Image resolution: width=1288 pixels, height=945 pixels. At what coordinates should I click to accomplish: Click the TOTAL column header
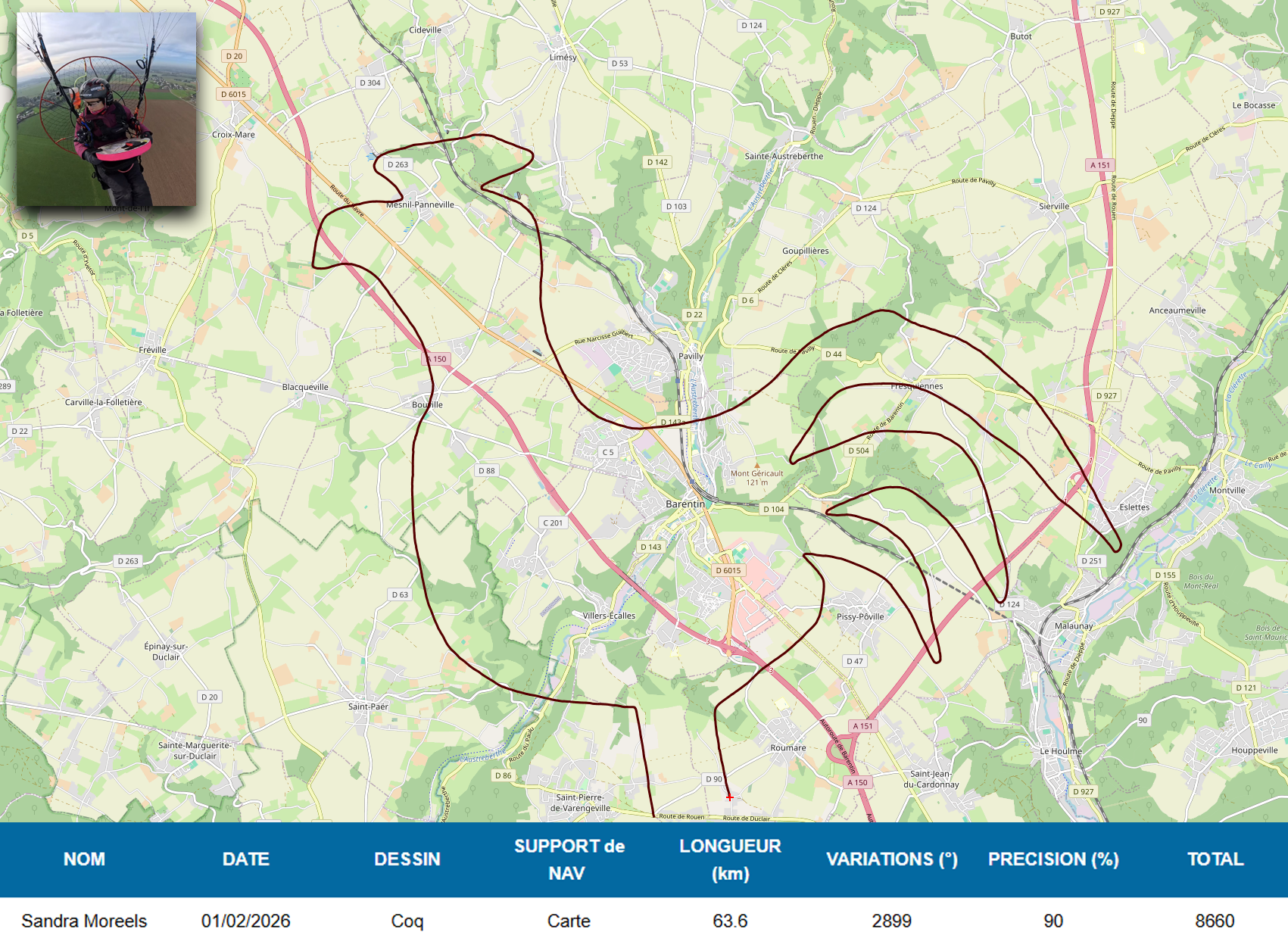pos(1215,859)
